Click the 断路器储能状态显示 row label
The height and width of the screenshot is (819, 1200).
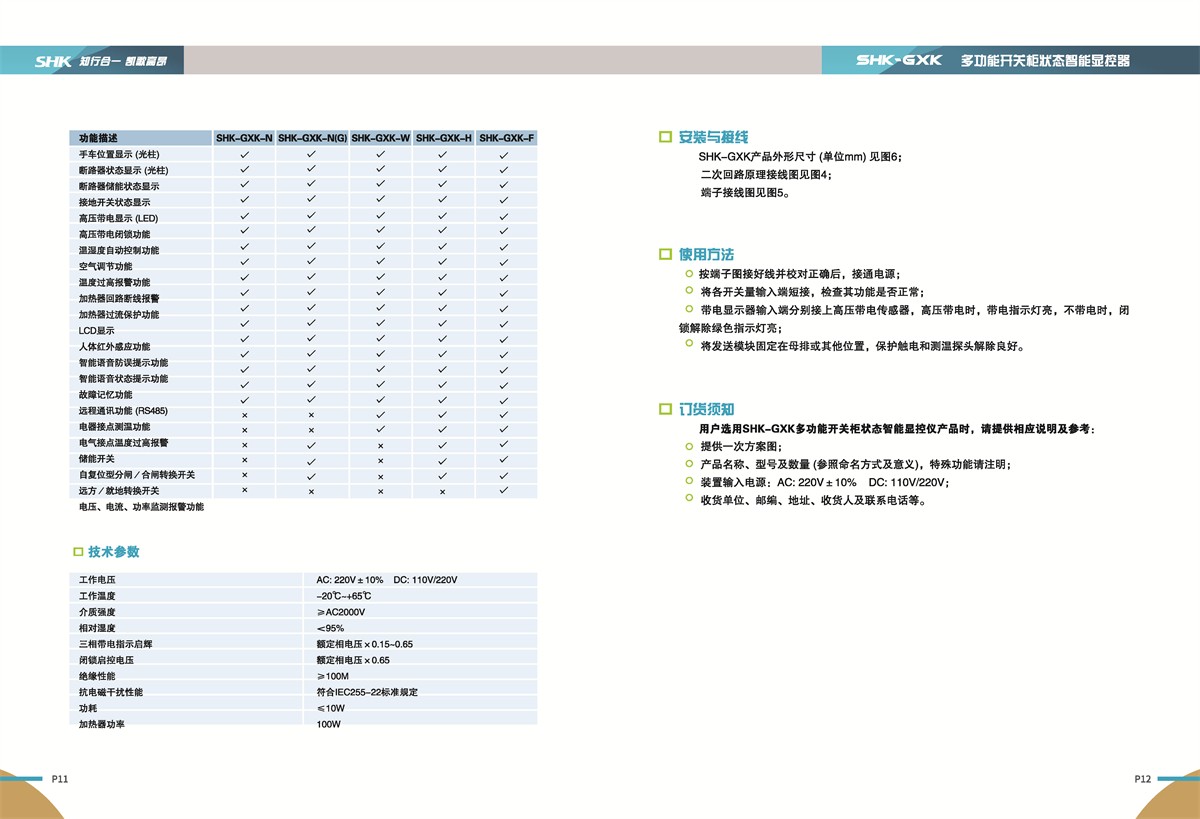click(119, 186)
